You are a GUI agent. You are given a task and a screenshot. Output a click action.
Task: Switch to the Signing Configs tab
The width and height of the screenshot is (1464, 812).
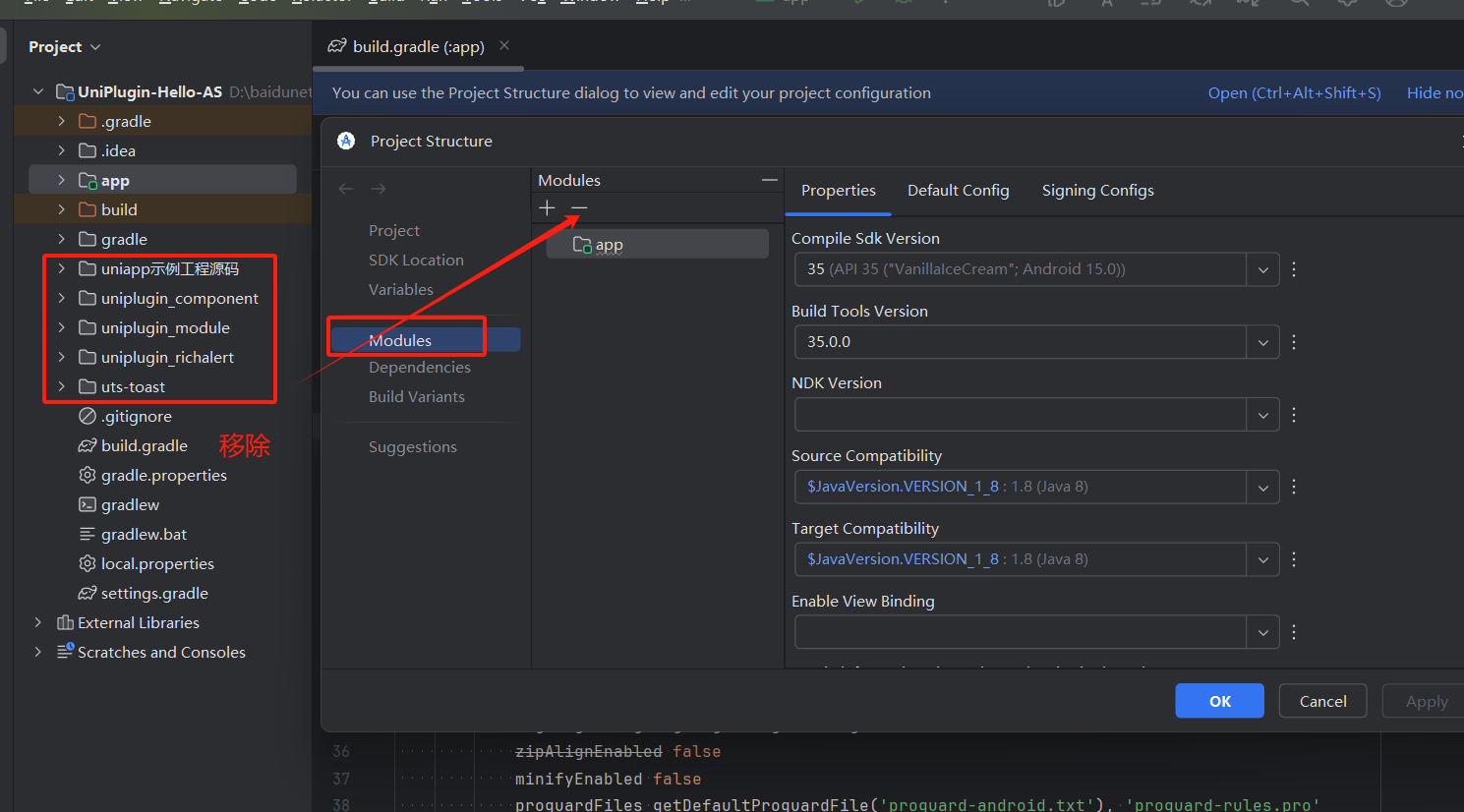click(1098, 191)
